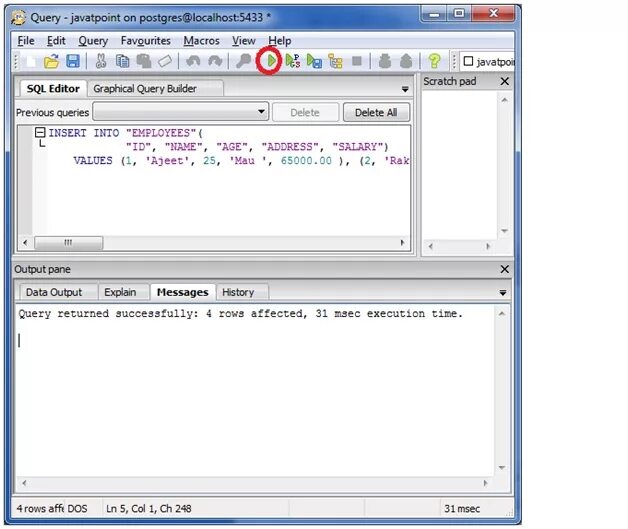Click the Delete All button
This screenshot has width=628, height=529.
coord(376,113)
